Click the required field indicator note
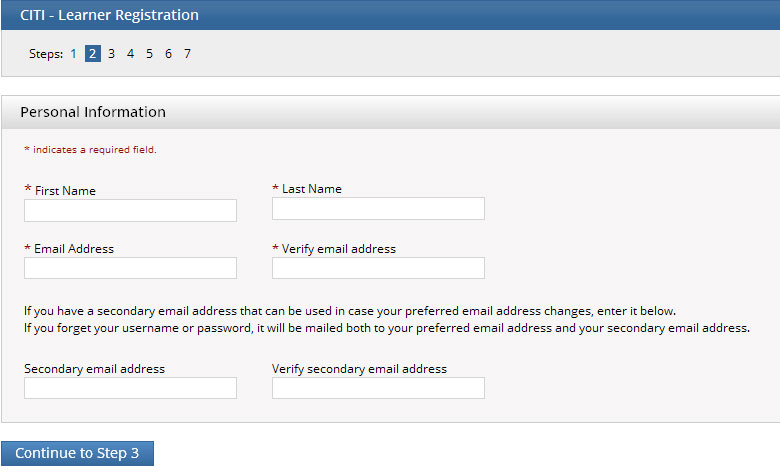This screenshot has width=780, height=475. 91,150
